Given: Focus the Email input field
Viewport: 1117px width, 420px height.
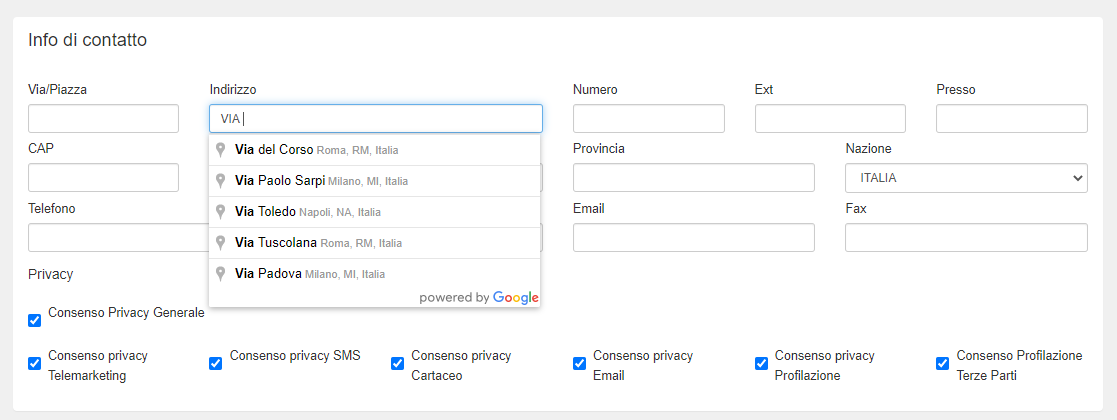Looking at the screenshot, I should [x=694, y=237].
